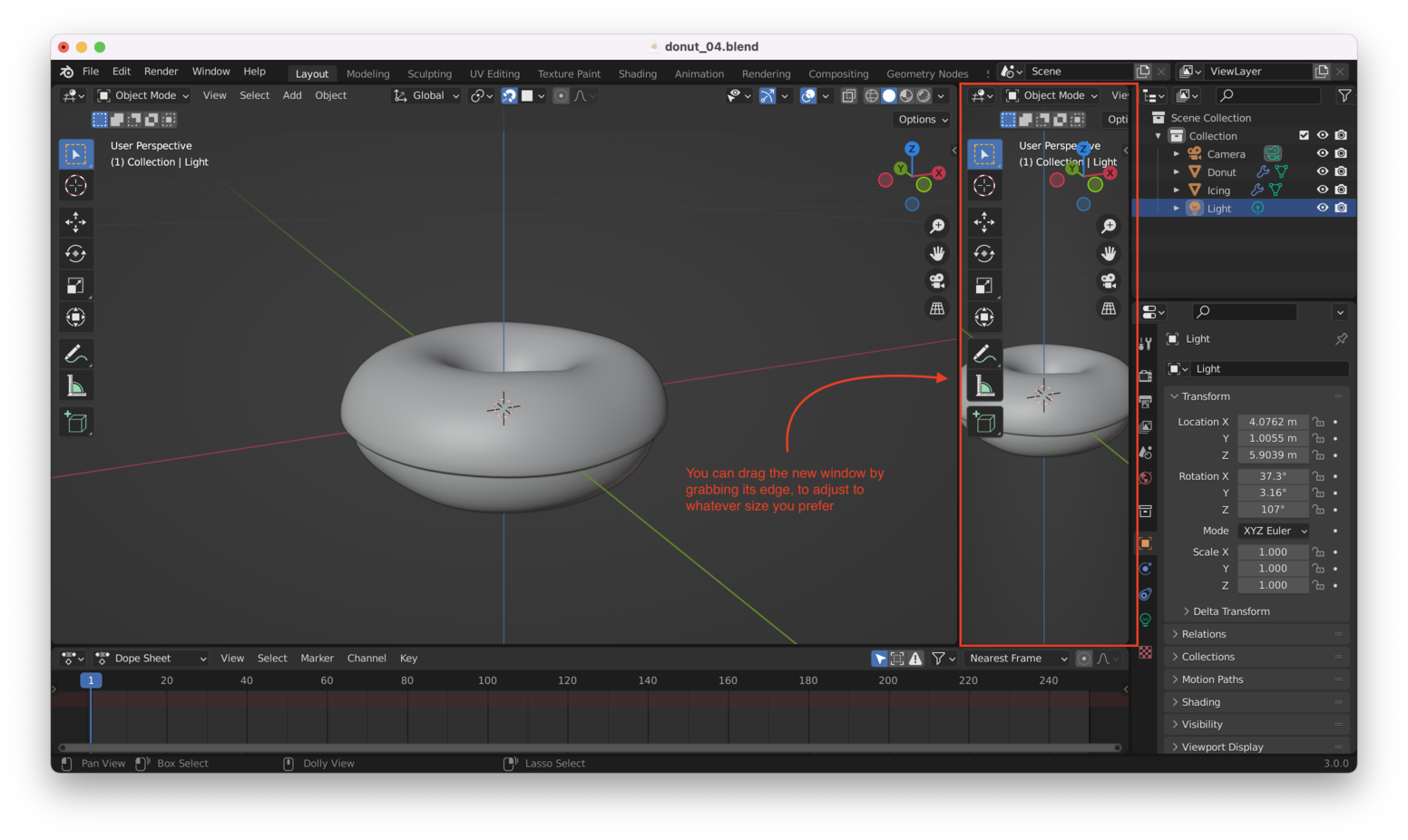Switch to the Sculpting workspace tab
This screenshot has height=840, width=1408.
(429, 73)
